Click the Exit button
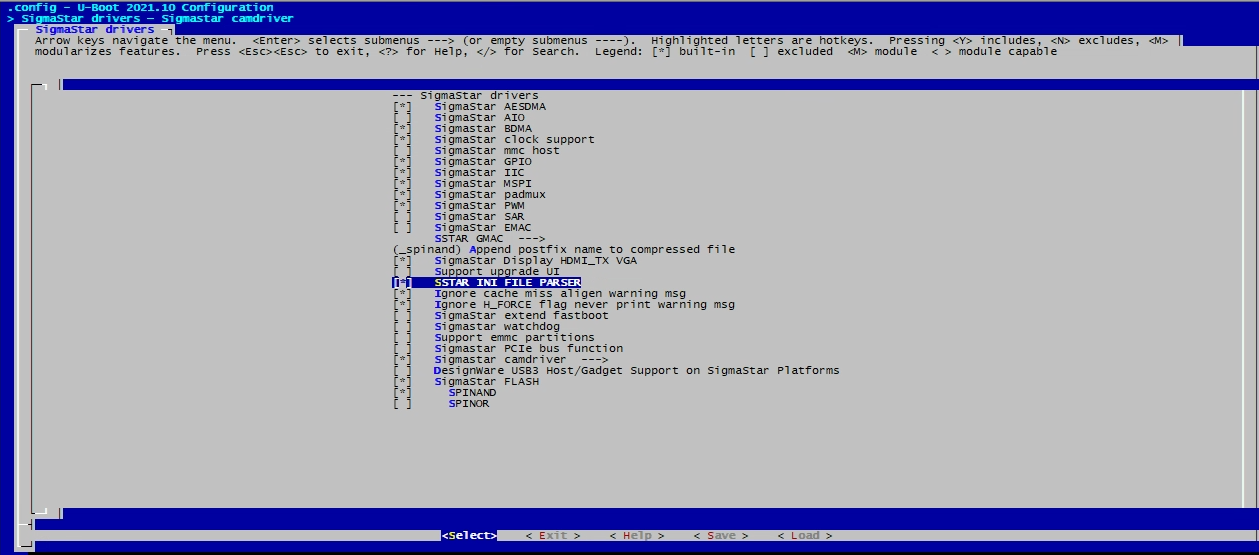The image size is (1259, 555). (552, 536)
